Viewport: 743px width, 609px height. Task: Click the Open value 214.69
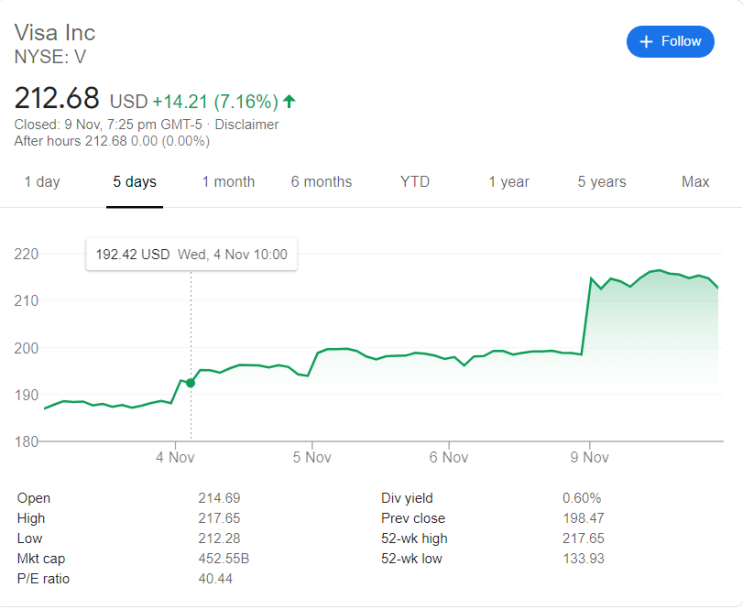click(x=219, y=498)
